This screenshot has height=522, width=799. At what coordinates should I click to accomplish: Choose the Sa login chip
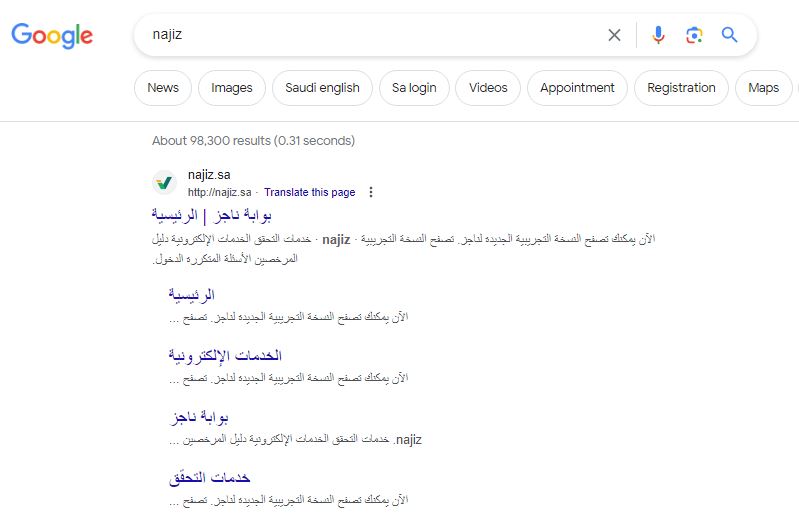point(414,88)
